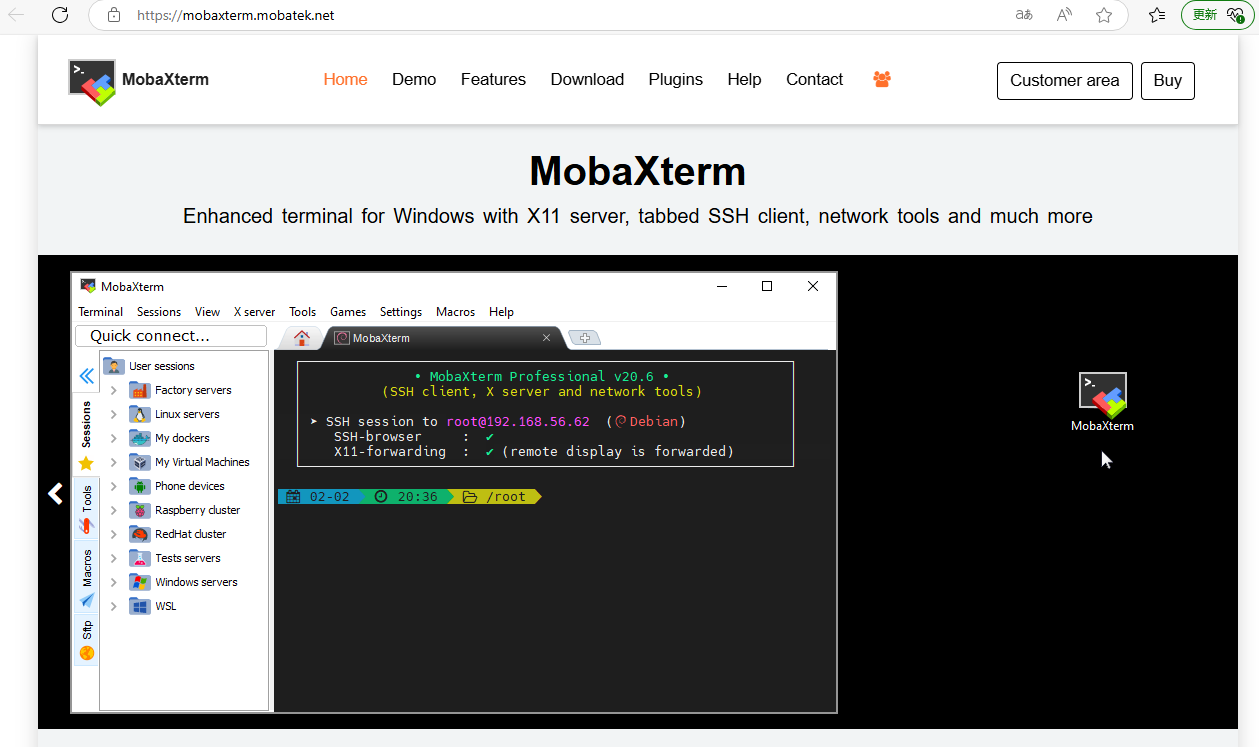This screenshot has height=747, width=1259.
Task: Click the Tests servers flask icon
Action: coord(140,558)
